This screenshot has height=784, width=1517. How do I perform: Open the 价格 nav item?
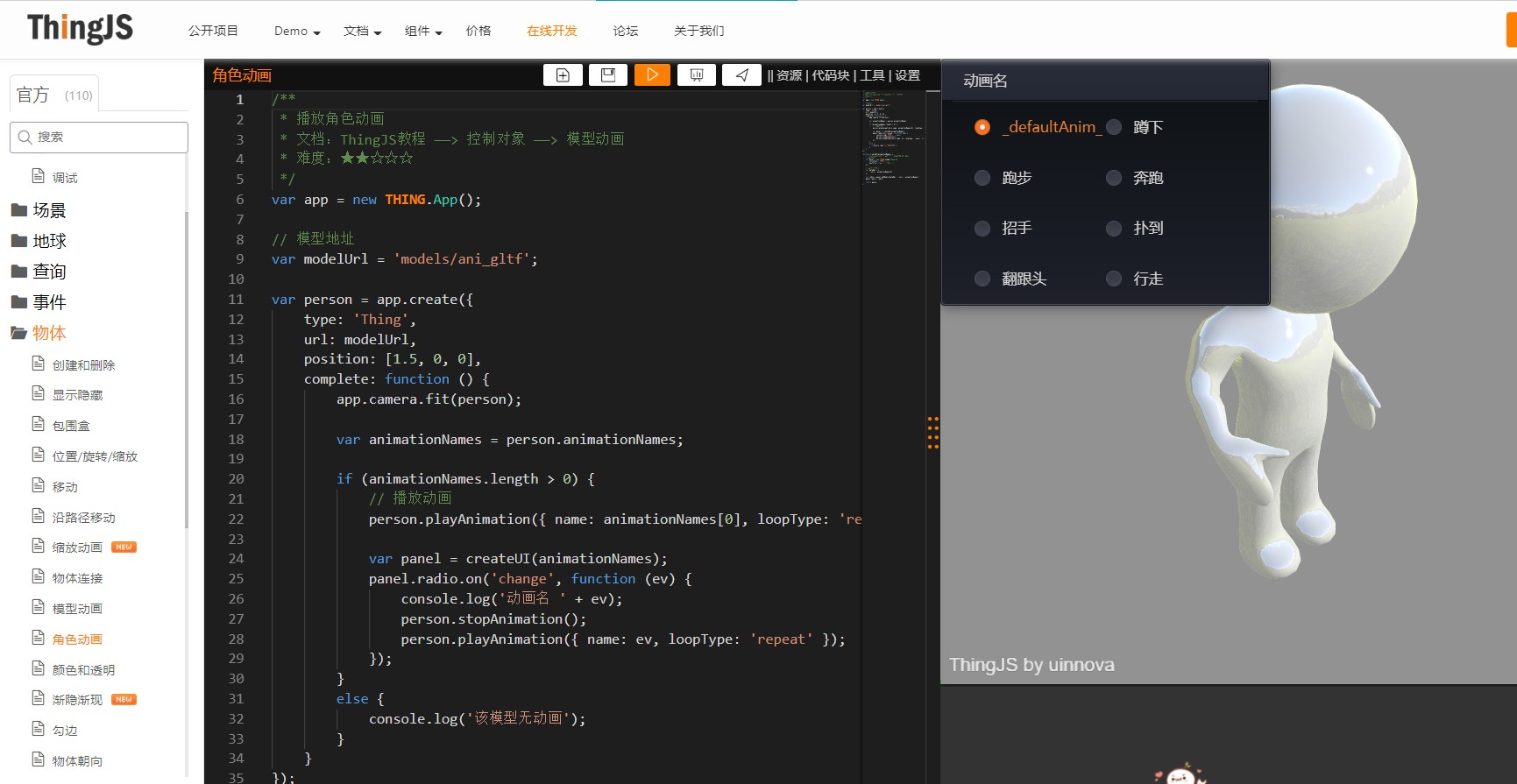coord(478,31)
